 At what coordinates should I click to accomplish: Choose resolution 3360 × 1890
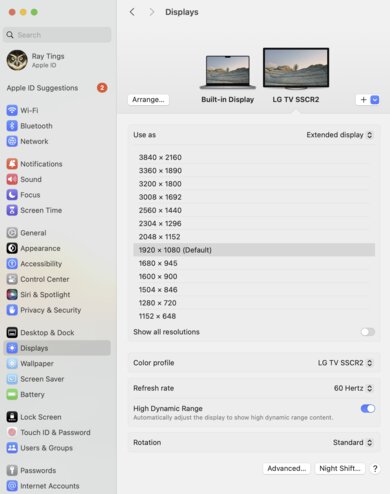click(x=254, y=170)
